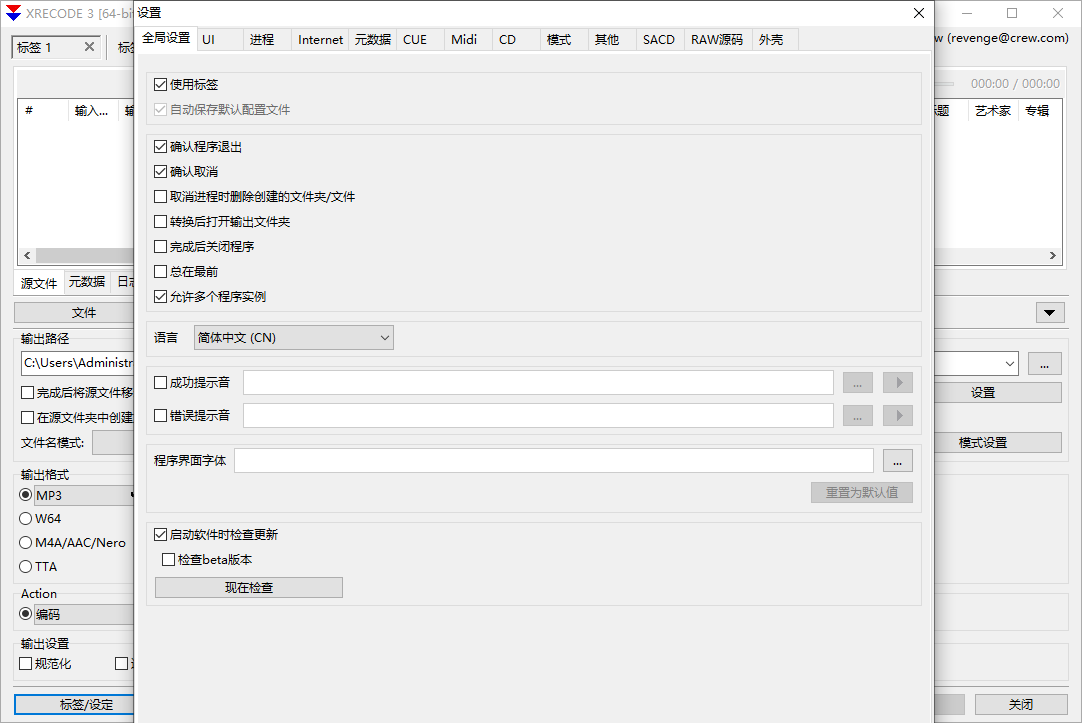This screenshot has width=1082, height=723.
Task: Open the SACD settings tab
Action: point(658,39)
